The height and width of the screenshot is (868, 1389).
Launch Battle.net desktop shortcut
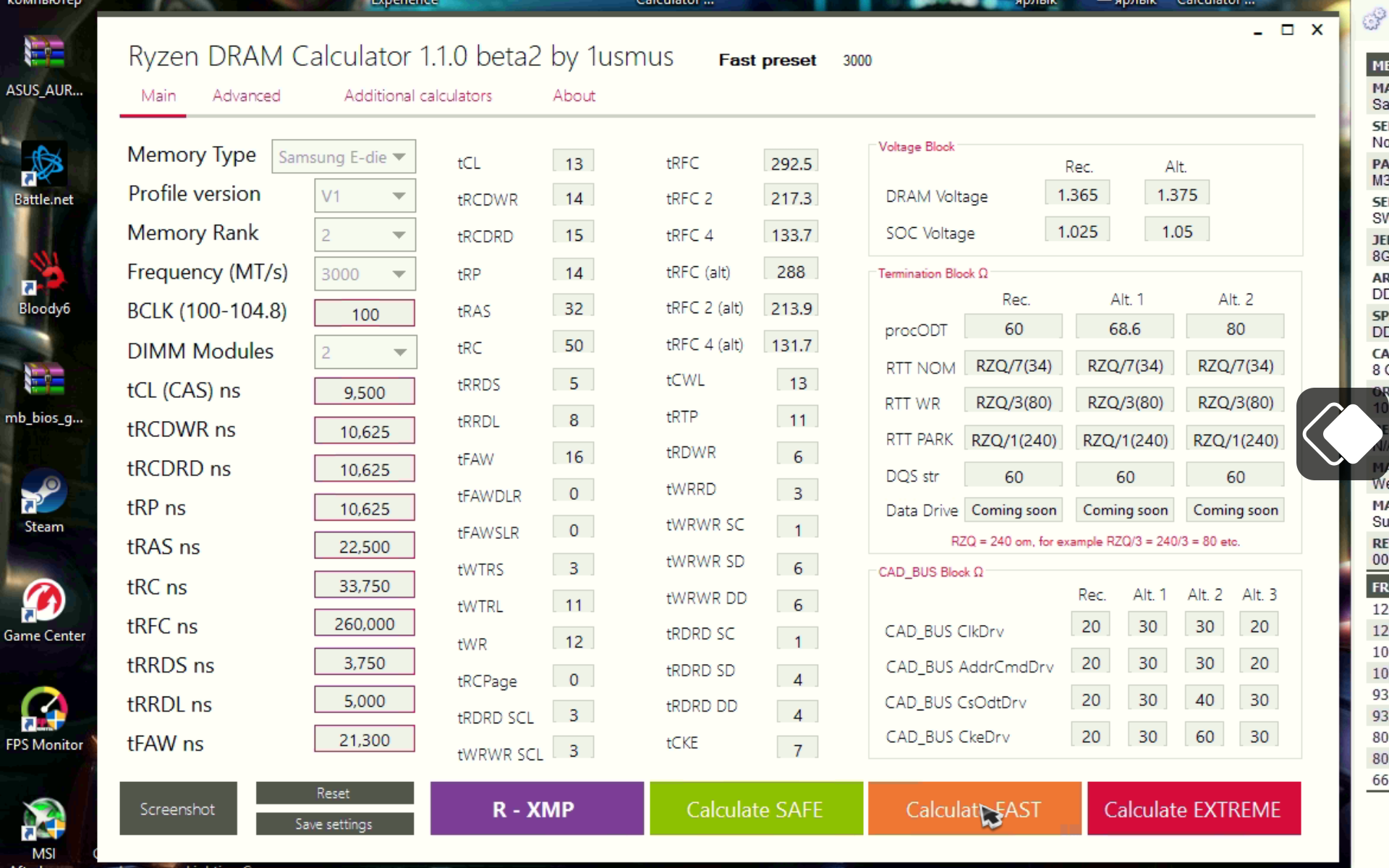(x=43, y=165)
